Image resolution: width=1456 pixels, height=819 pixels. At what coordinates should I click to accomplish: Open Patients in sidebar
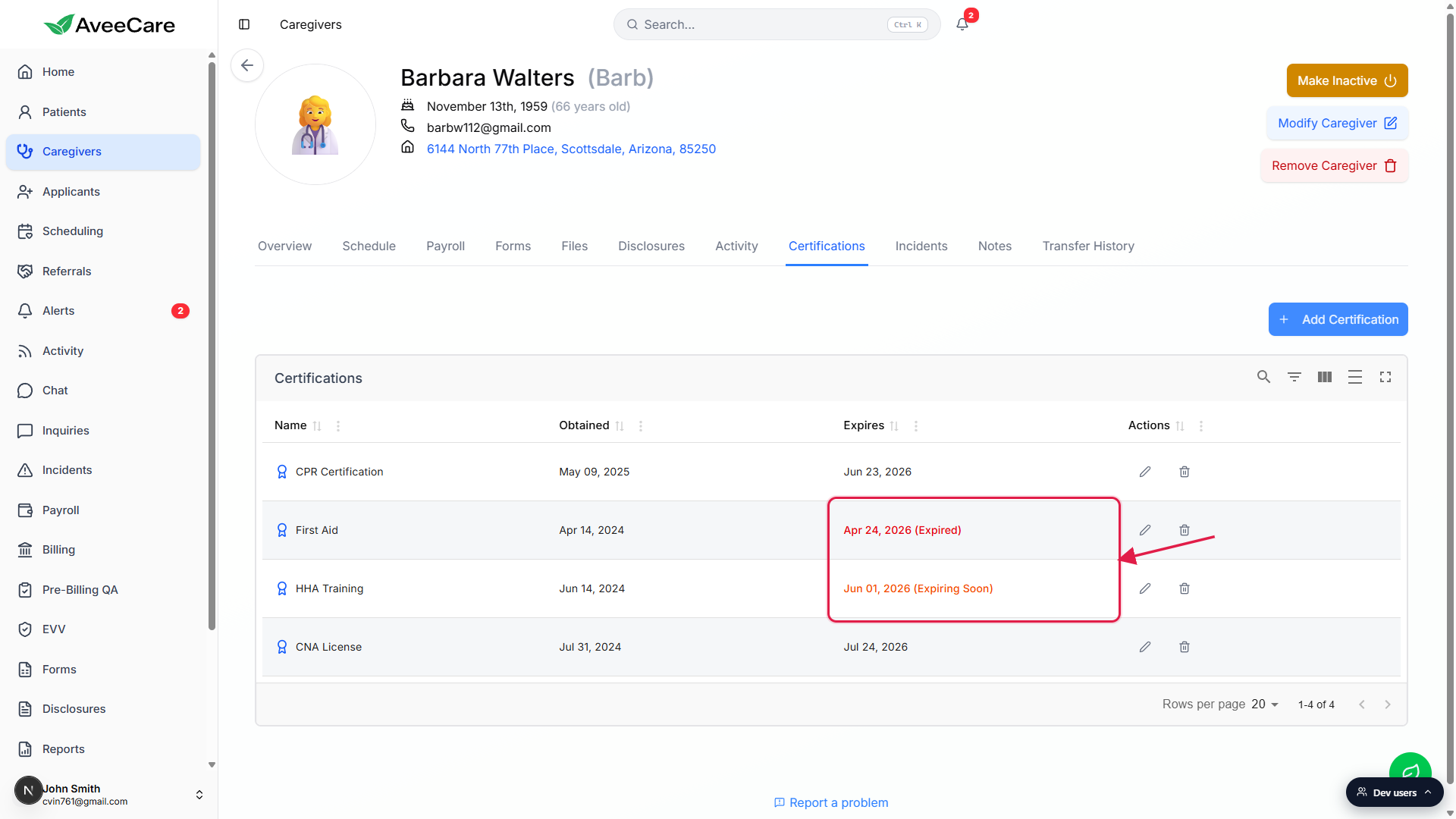pos(103,112)
